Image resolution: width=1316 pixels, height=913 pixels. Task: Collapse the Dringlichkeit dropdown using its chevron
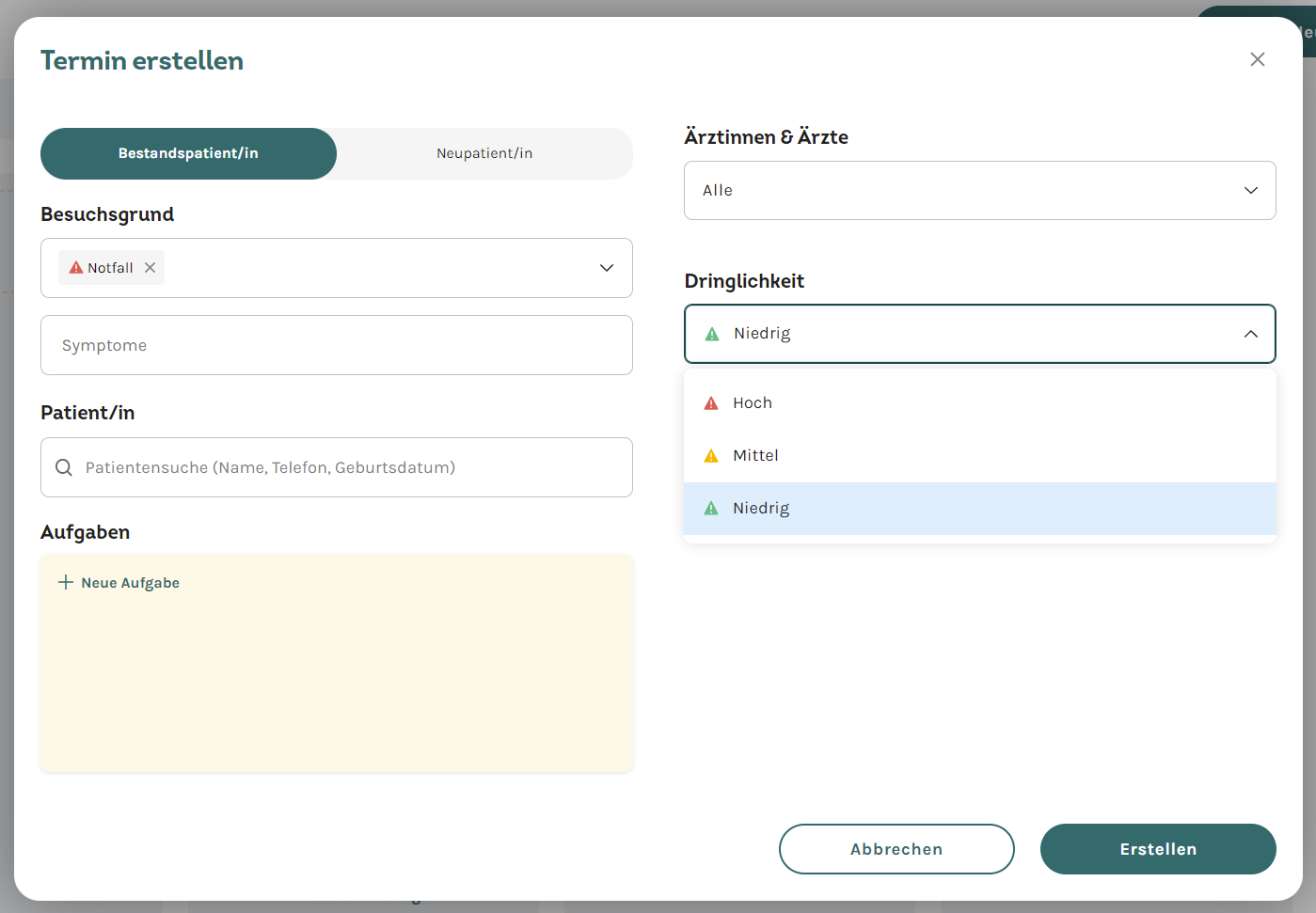[1251, 334]
